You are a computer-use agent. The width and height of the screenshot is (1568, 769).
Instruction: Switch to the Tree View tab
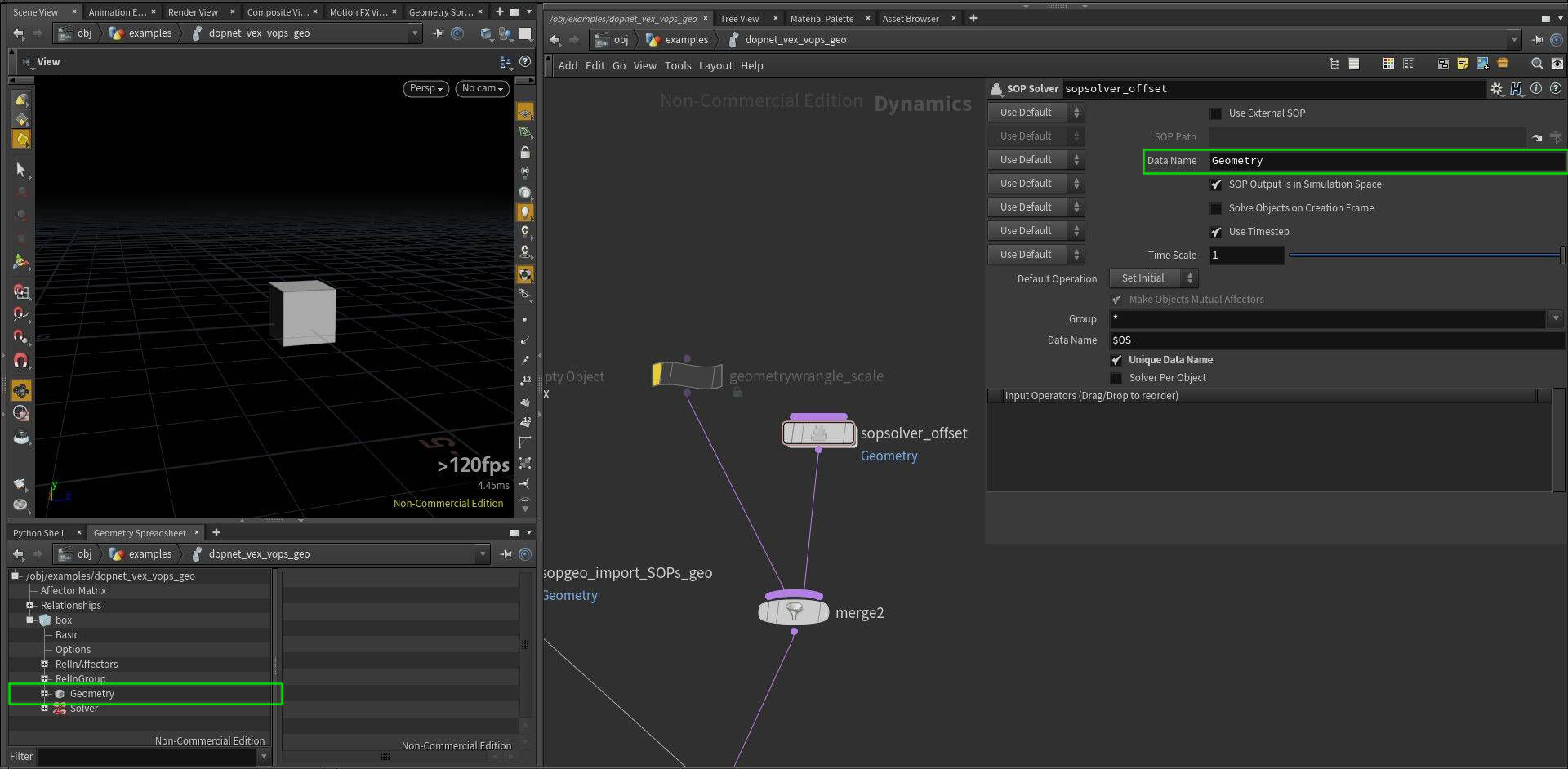coord(739,18)
